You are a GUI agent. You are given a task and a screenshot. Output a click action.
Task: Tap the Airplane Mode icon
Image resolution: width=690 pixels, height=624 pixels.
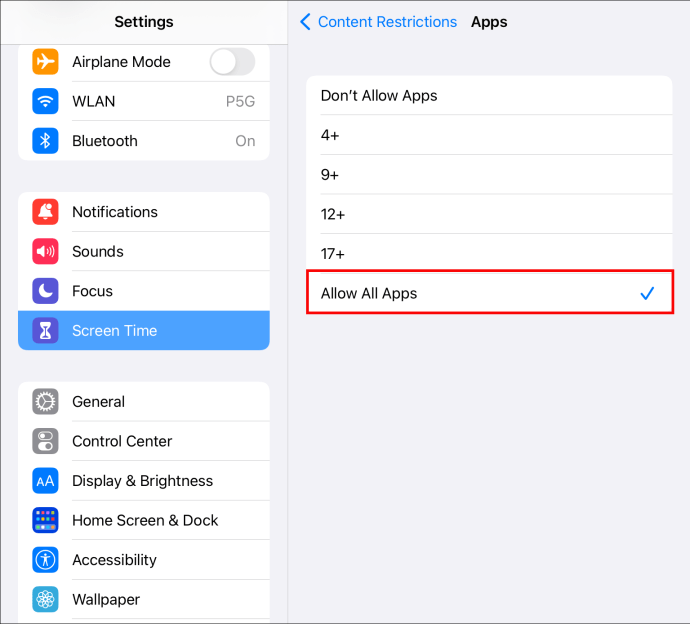45,62
